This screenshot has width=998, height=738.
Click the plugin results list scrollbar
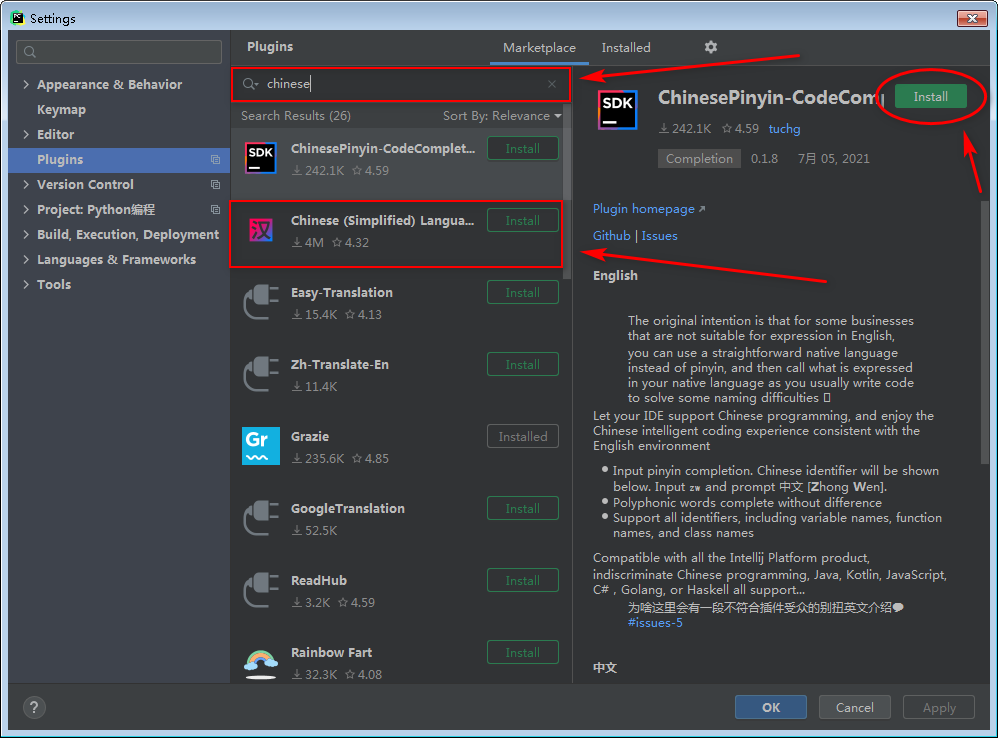pyautogui.click(x=567, y=191)
